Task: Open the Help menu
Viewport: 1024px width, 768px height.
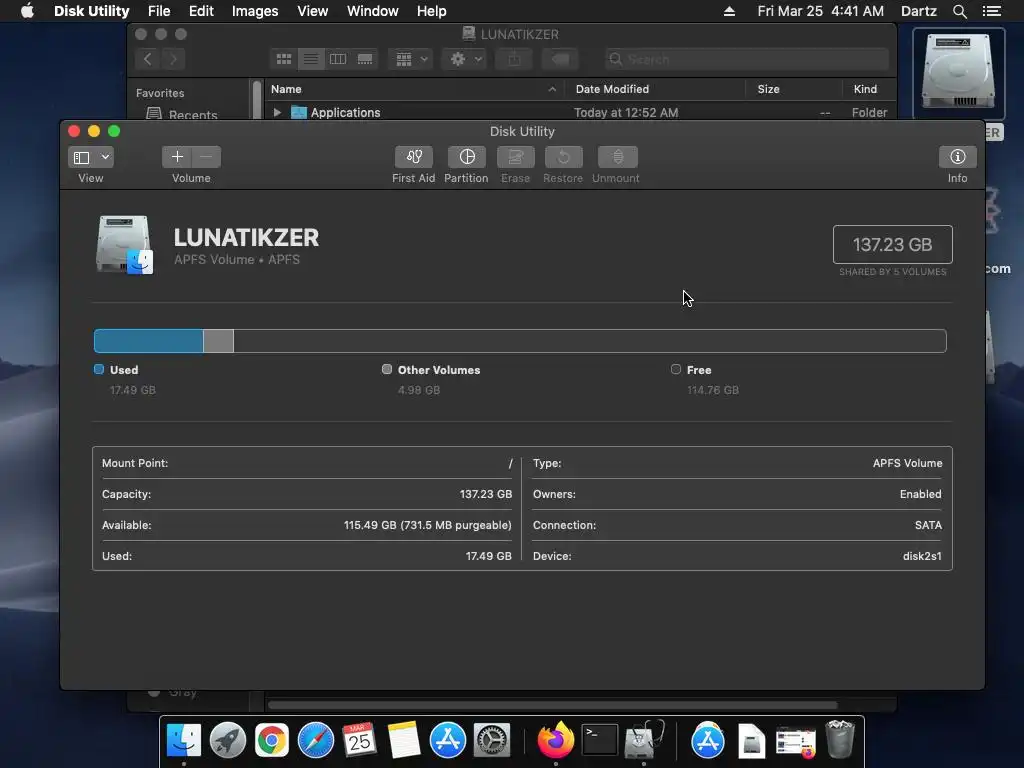Action: [x=432, y=11]
